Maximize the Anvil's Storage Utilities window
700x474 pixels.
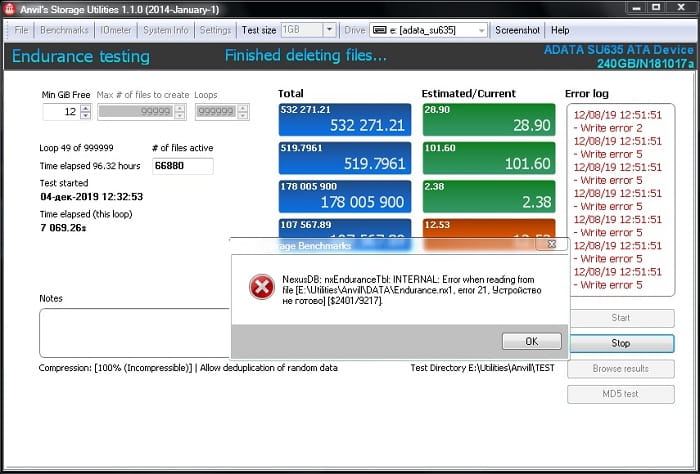coord(656,8)
